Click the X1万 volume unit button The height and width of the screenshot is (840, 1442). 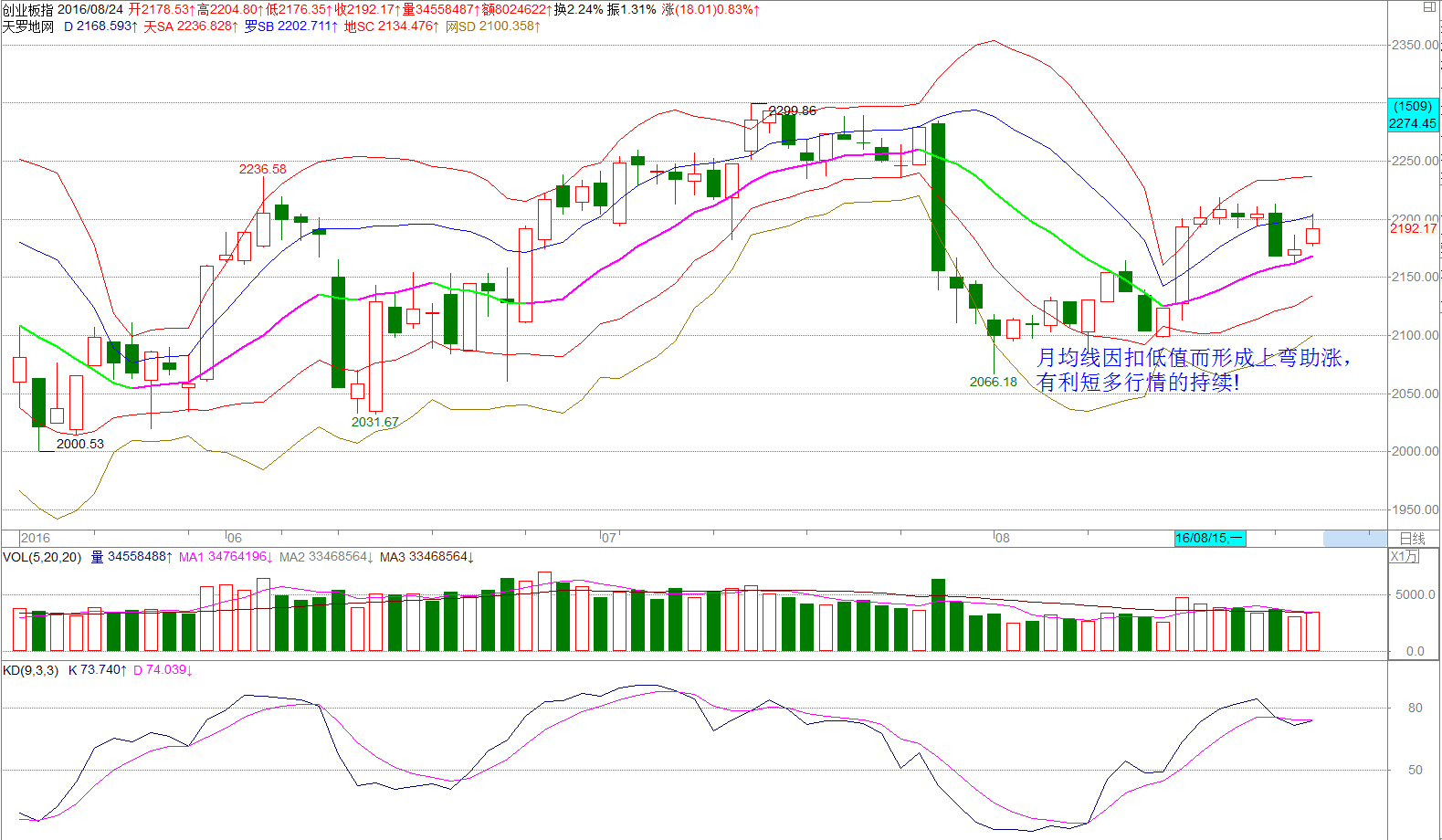point(1405,557)
